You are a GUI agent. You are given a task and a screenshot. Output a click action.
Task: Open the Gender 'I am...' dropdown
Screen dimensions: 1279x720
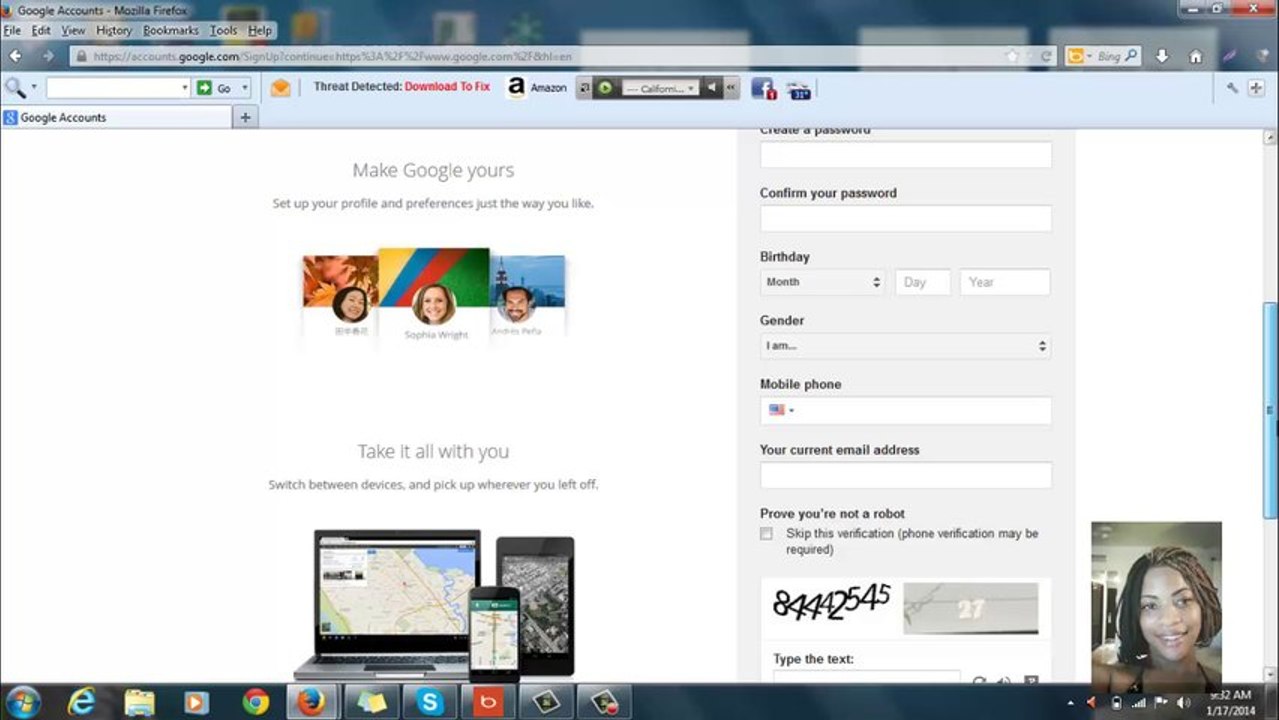pos(905,346)
